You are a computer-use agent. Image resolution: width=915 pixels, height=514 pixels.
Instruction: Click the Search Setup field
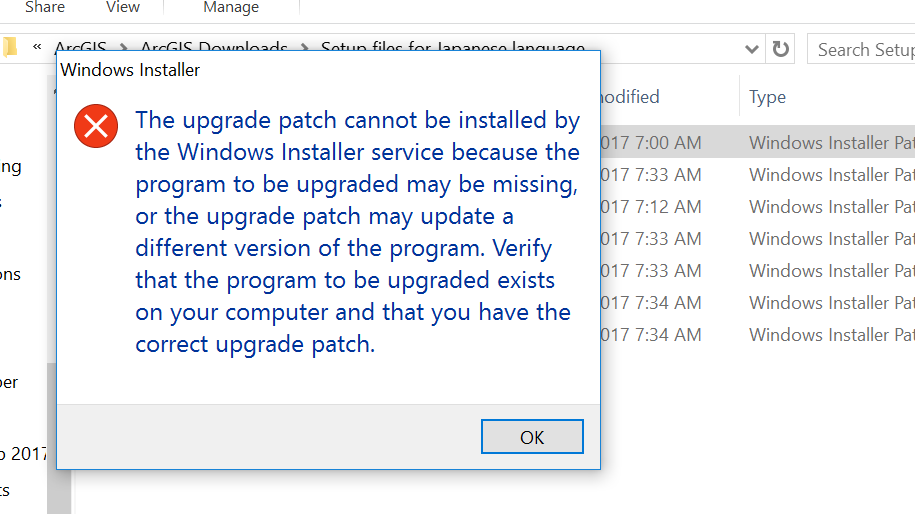click(861, 49)
